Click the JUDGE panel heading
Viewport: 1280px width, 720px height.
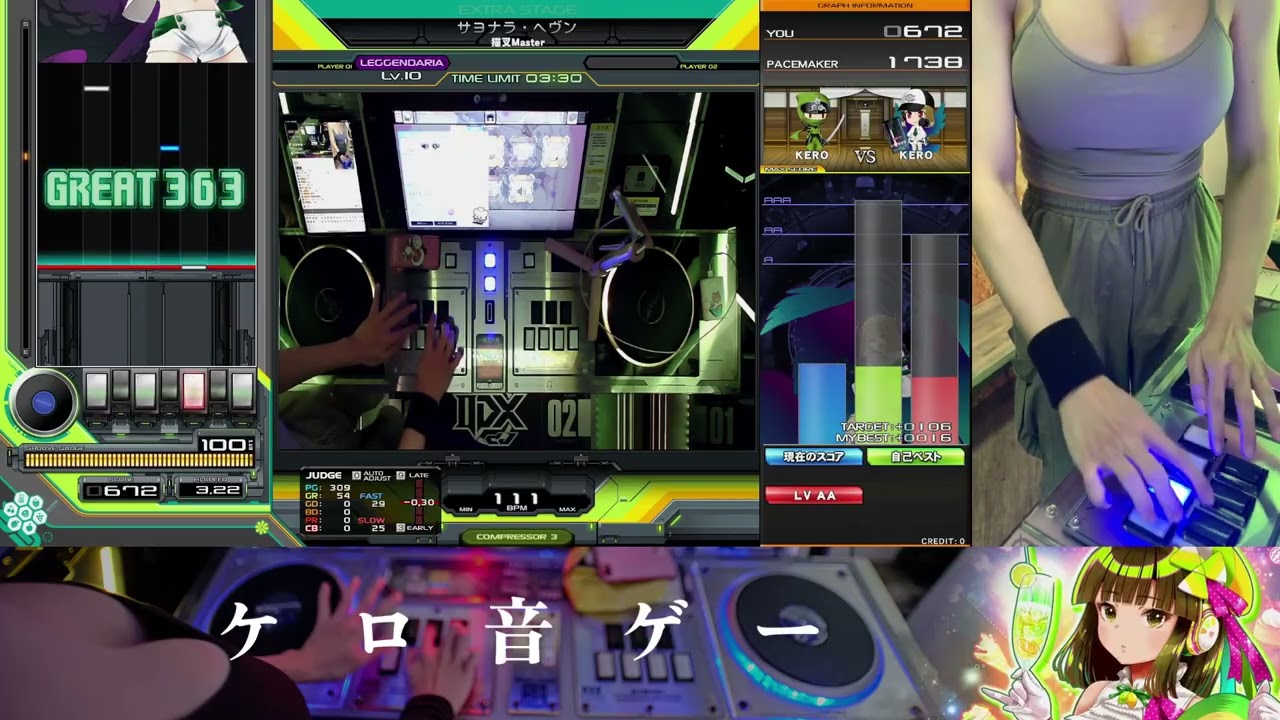[324, 475]
